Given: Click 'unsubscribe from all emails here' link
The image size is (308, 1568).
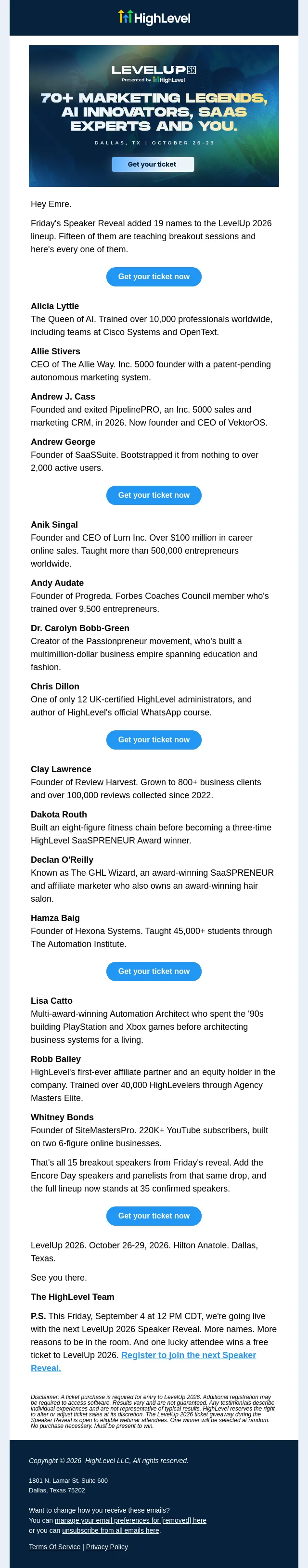Looking at the screenshot, I should point(110,1530).
